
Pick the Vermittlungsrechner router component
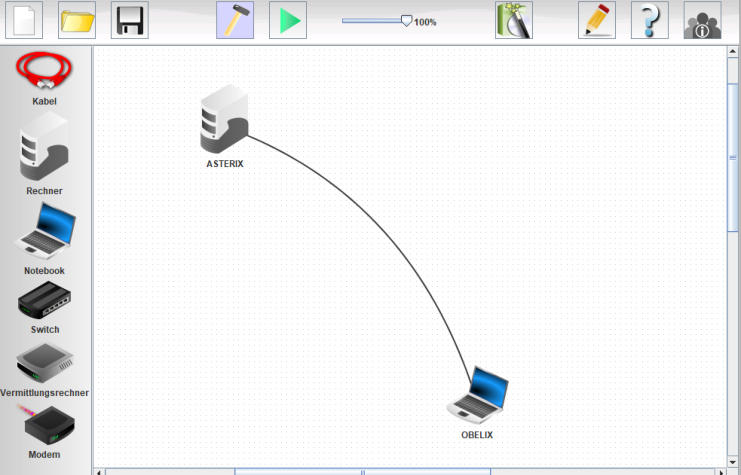pyautogui.click(x=44, y=363)
